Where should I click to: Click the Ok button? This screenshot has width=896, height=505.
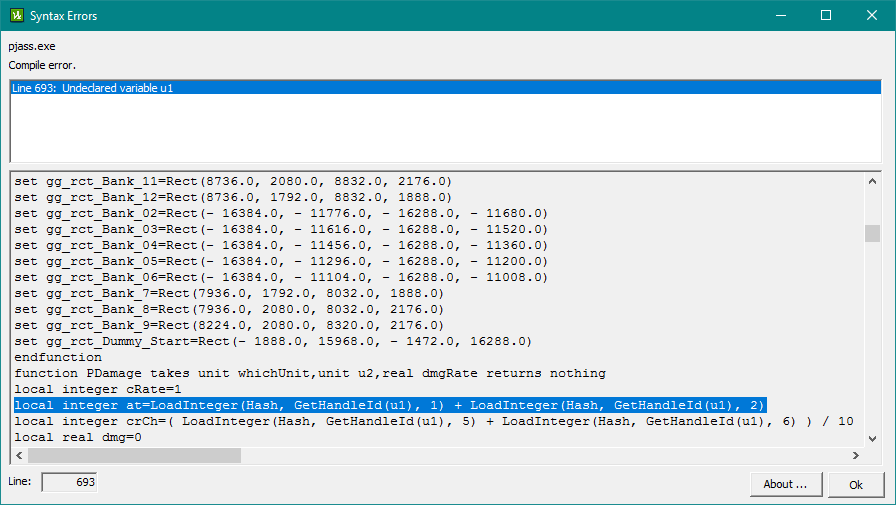click(x=855, y=484)
